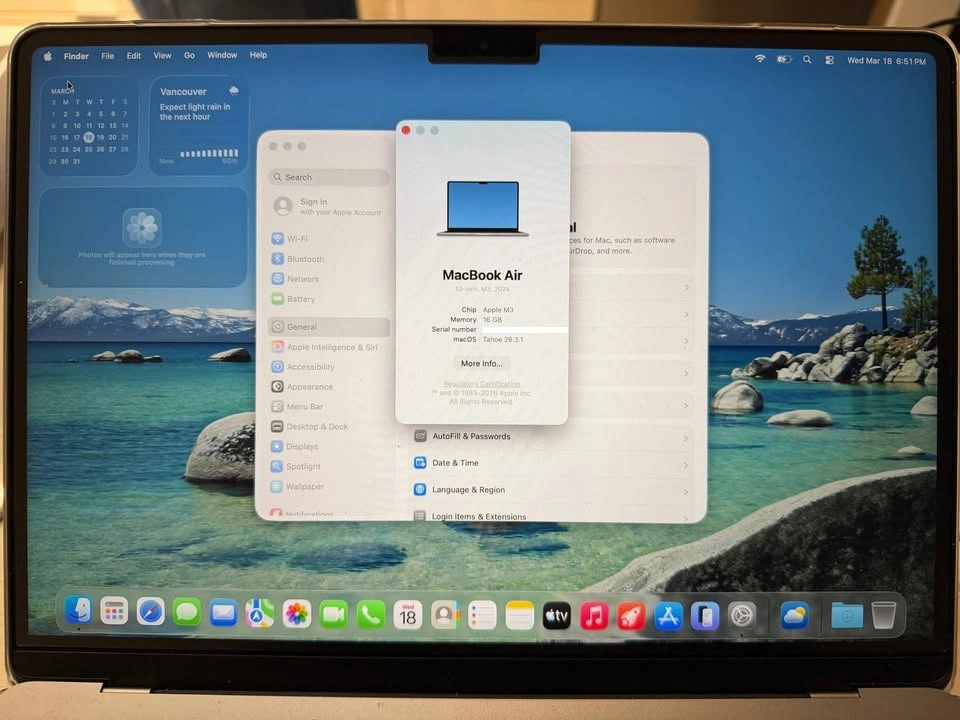Open the Finder icon in the Dock
The height and width of the screenshot is (720, 960).
[x=78, y=610]
